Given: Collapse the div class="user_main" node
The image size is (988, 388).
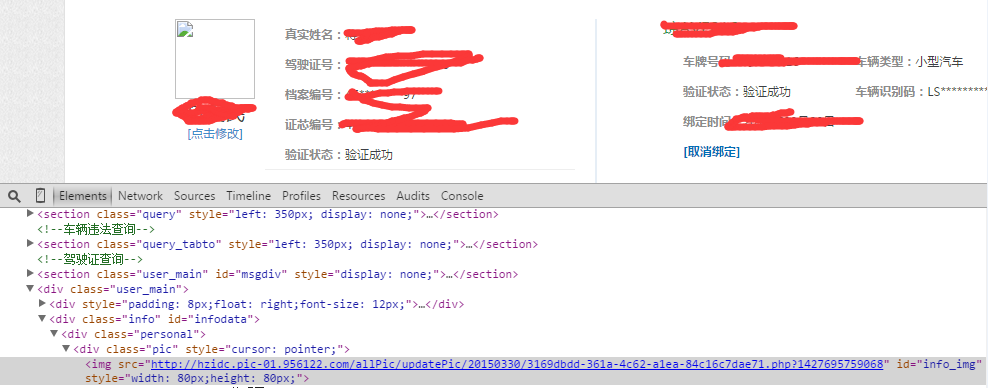Looking at the screenshot, I should tap(30, 289).
